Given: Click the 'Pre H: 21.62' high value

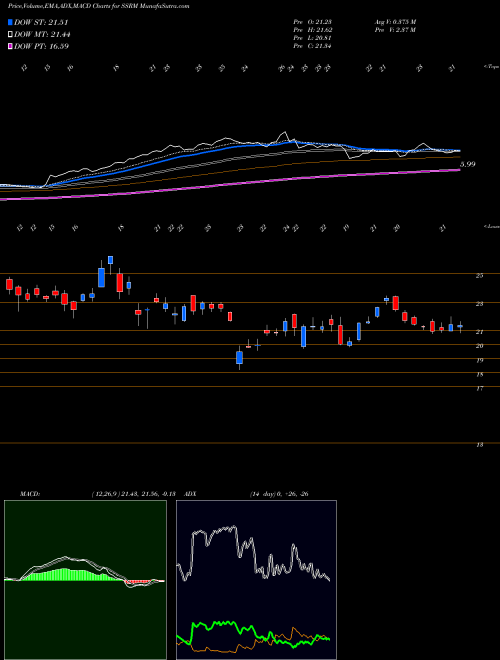Looking at the screenshot, I should coord(312,30).
